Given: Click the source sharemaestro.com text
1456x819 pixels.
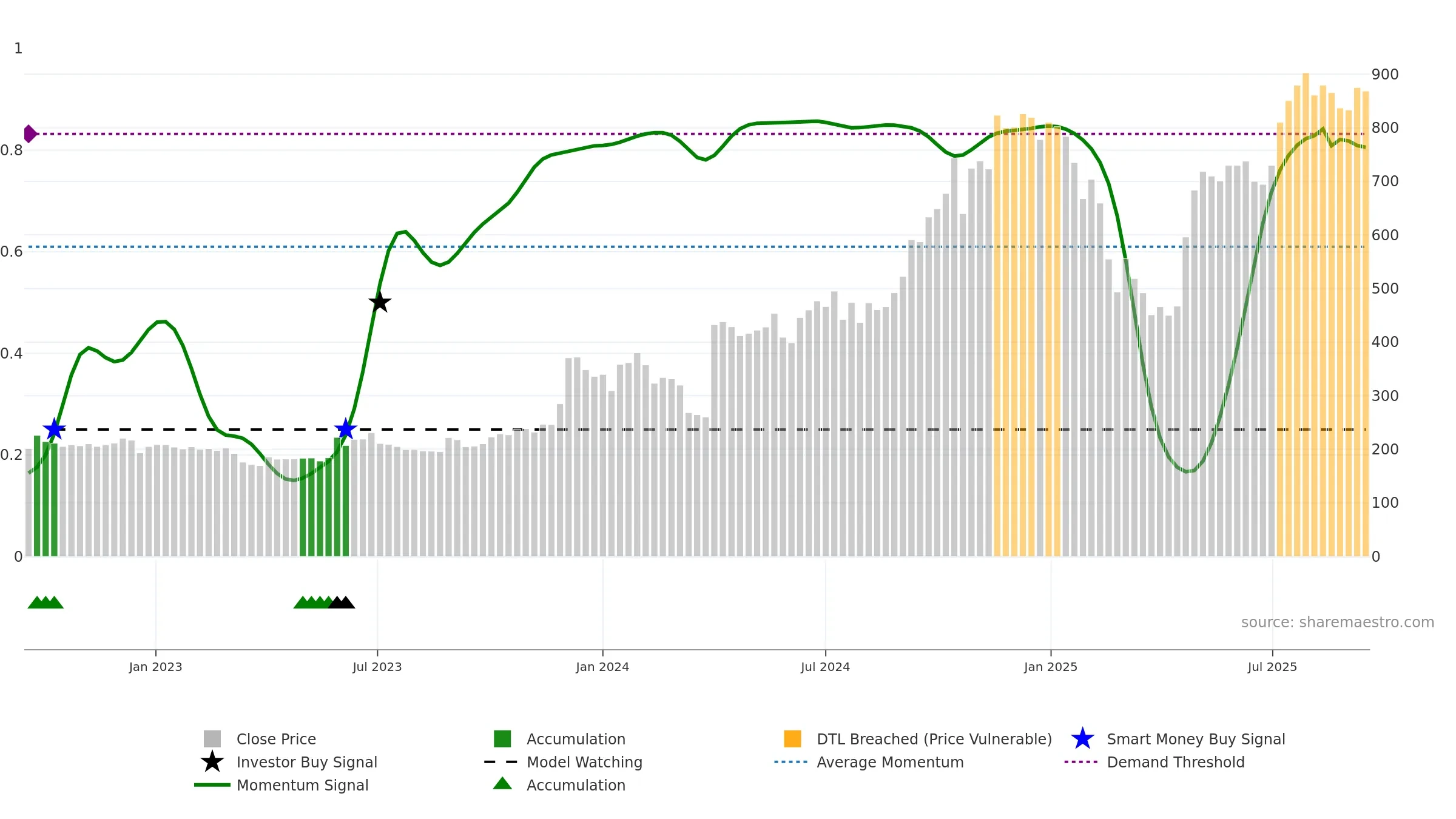Looking at the screenshot, I should tap(1337, 622).
